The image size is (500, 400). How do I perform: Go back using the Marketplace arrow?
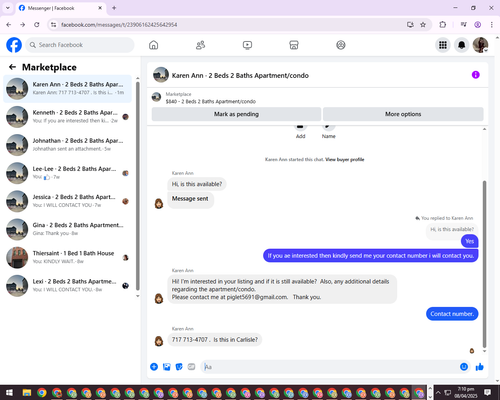click(x=12, y=67)
